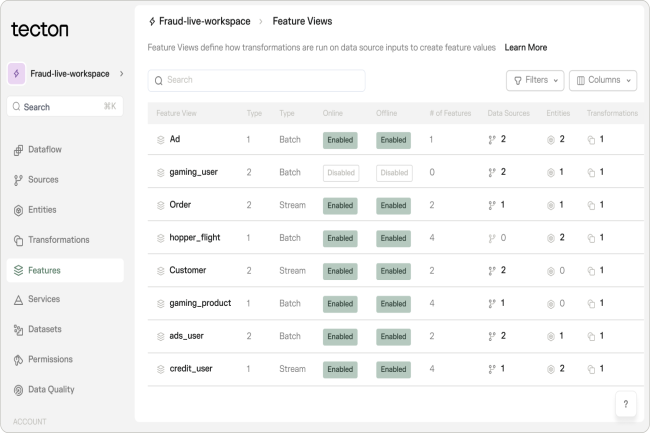Click the Transformations icon in sidebar
The image size is (650, 433).
18,240
